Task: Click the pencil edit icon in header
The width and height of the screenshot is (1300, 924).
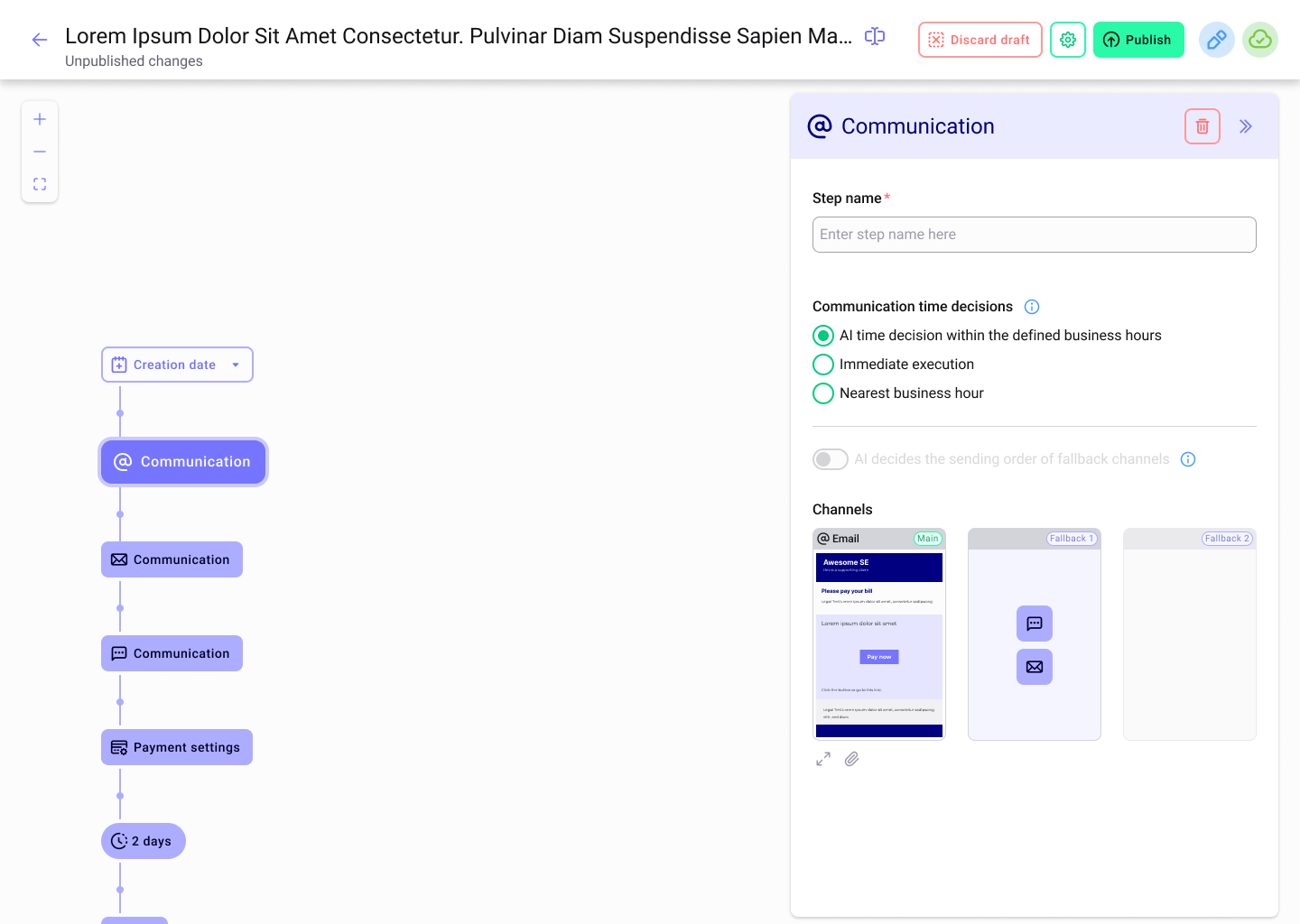Action: 1216,40
